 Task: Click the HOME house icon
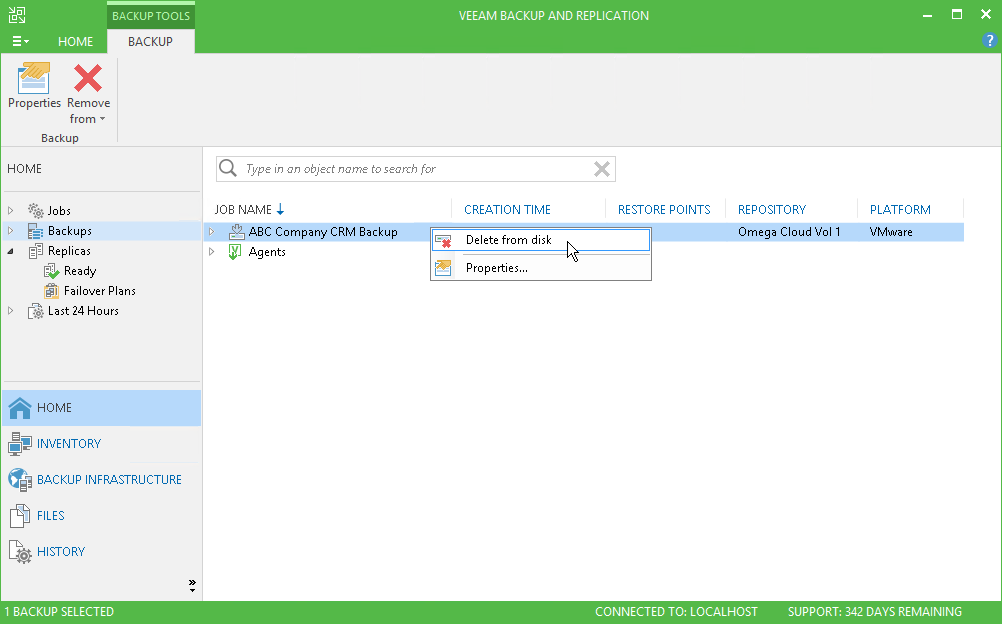point(20,408)
